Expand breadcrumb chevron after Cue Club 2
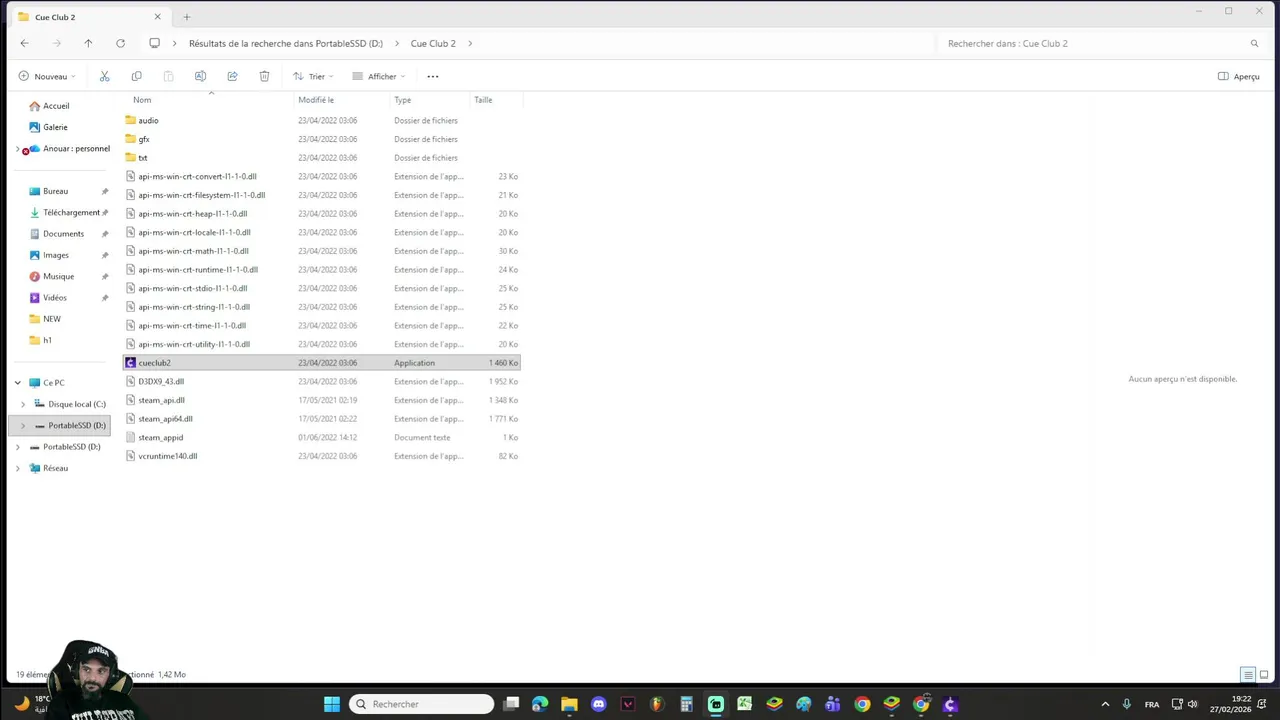Screen dimensions: 1280x720 point(470,43)
